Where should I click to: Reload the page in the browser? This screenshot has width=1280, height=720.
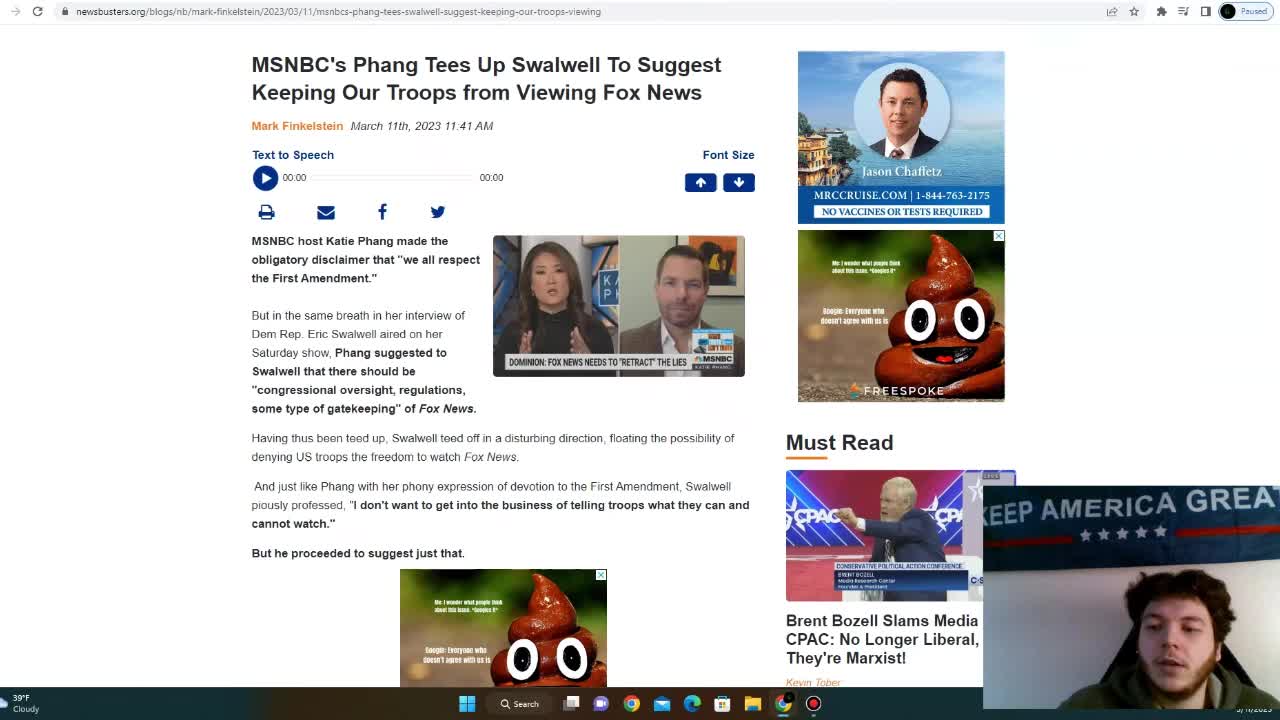tap(37, 11)
